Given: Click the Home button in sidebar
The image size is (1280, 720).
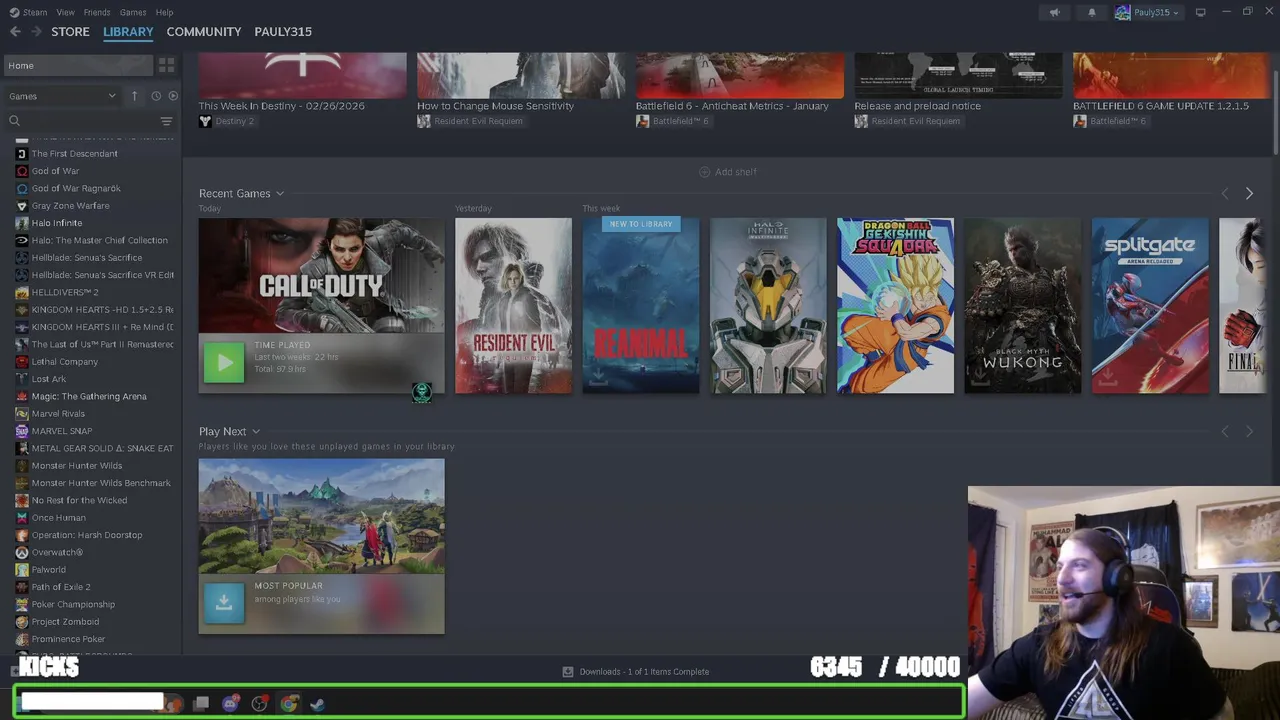Looking at the screenshot, I should tap(78, 65).
